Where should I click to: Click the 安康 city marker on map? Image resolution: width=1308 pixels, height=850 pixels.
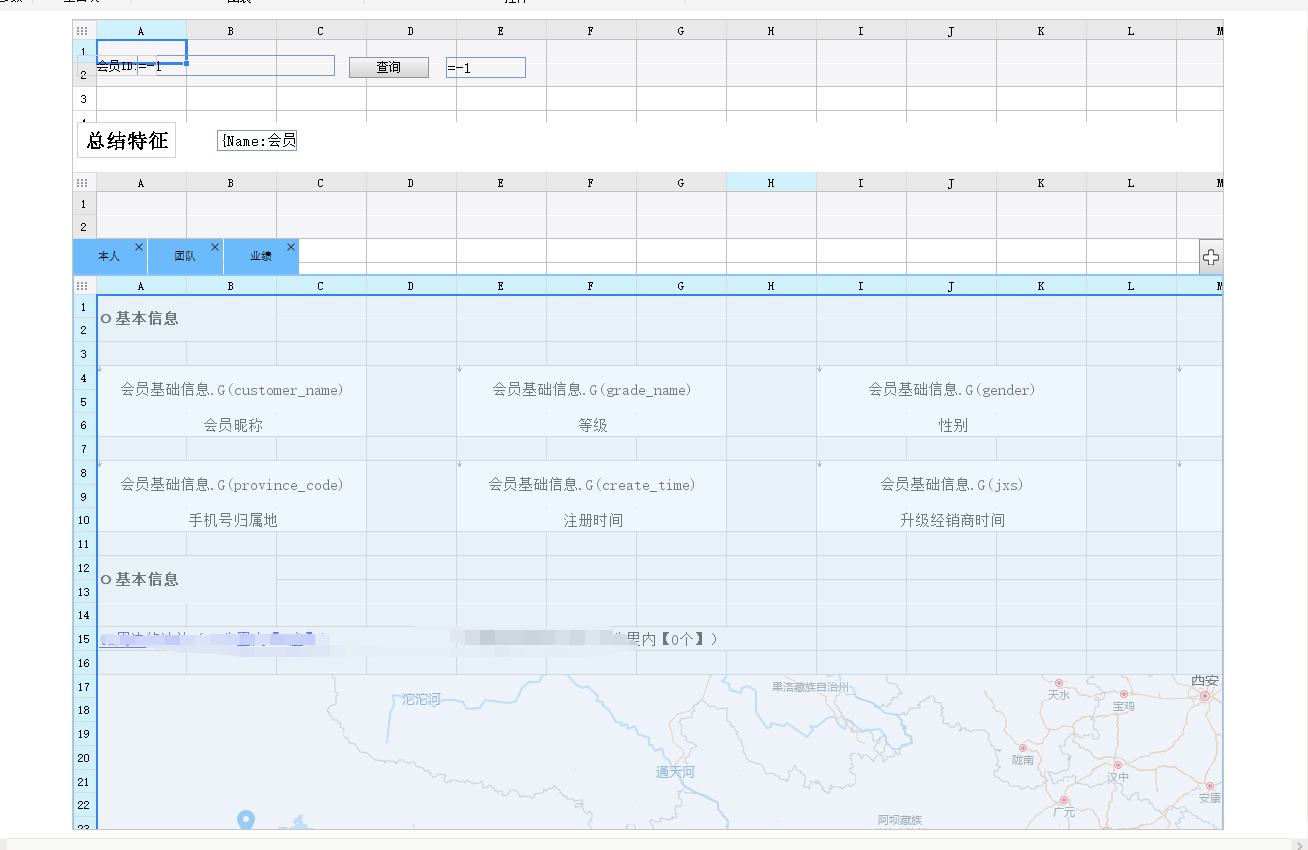click(1209, 786)
